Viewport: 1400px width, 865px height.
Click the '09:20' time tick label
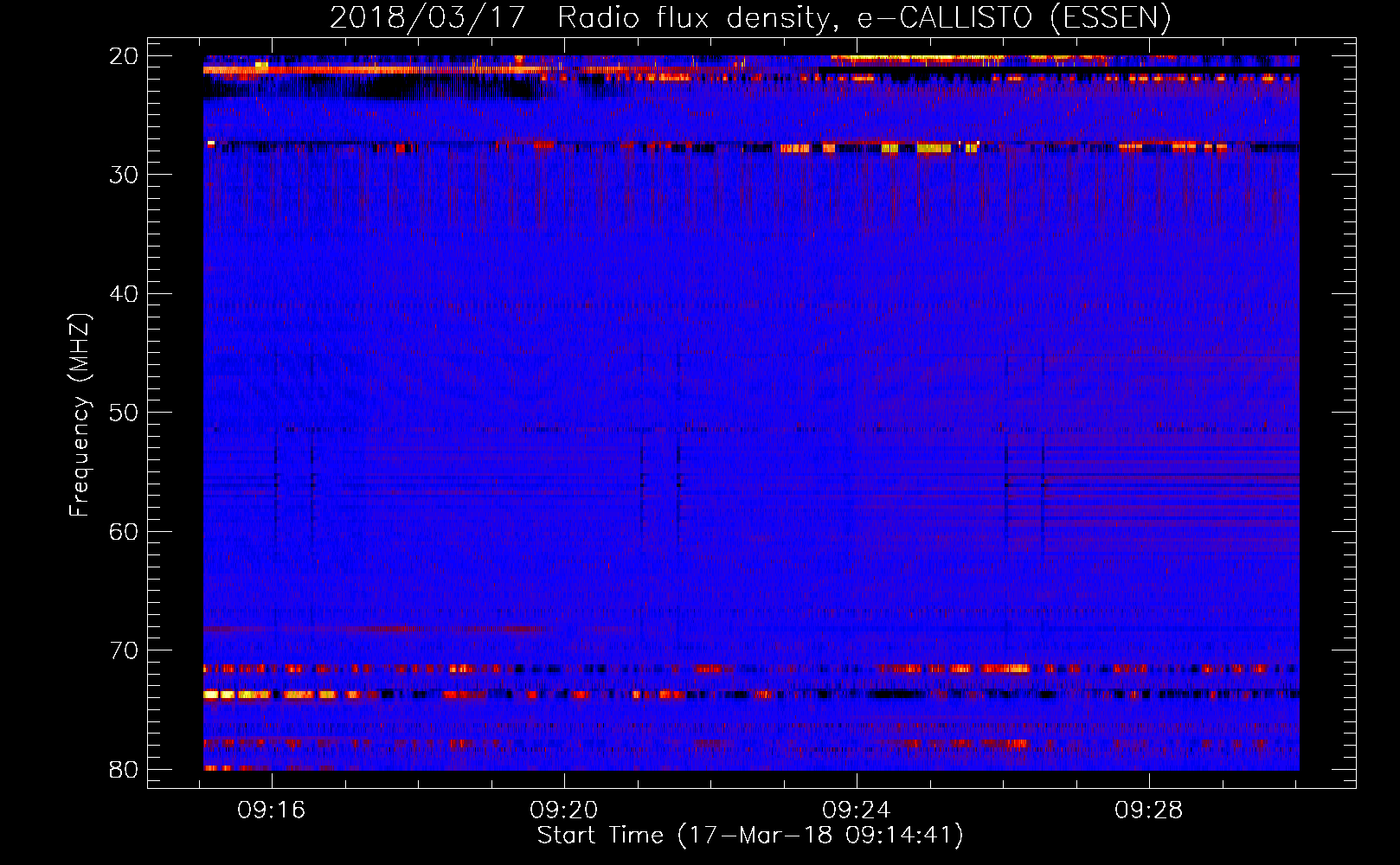click(x=564, y=811)
